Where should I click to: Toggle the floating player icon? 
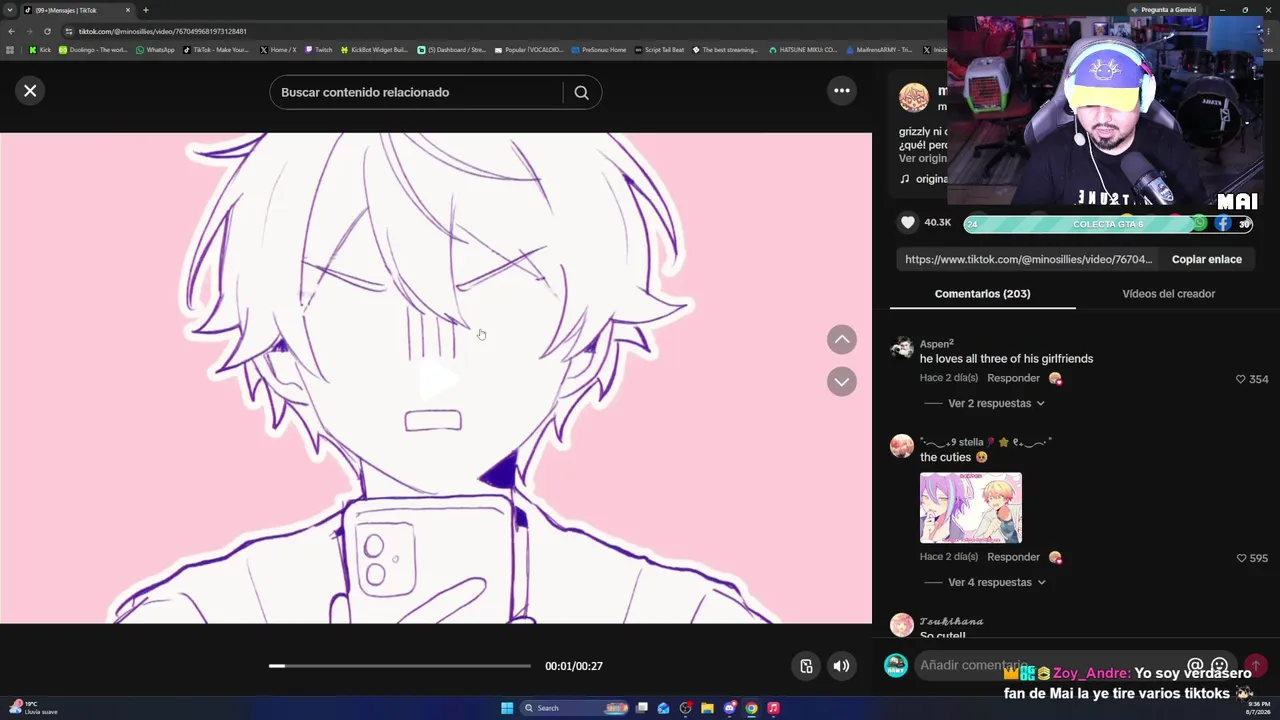pos(806,666)
